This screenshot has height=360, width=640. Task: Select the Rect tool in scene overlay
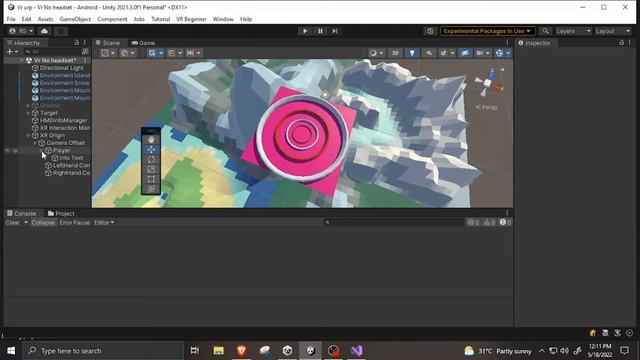tap(151, 179)
